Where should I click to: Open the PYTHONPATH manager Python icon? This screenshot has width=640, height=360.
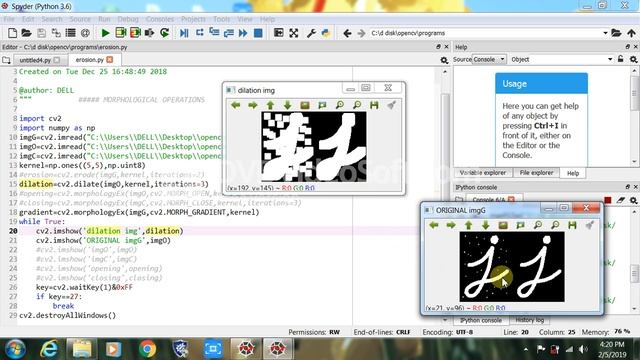click(326, 33)
